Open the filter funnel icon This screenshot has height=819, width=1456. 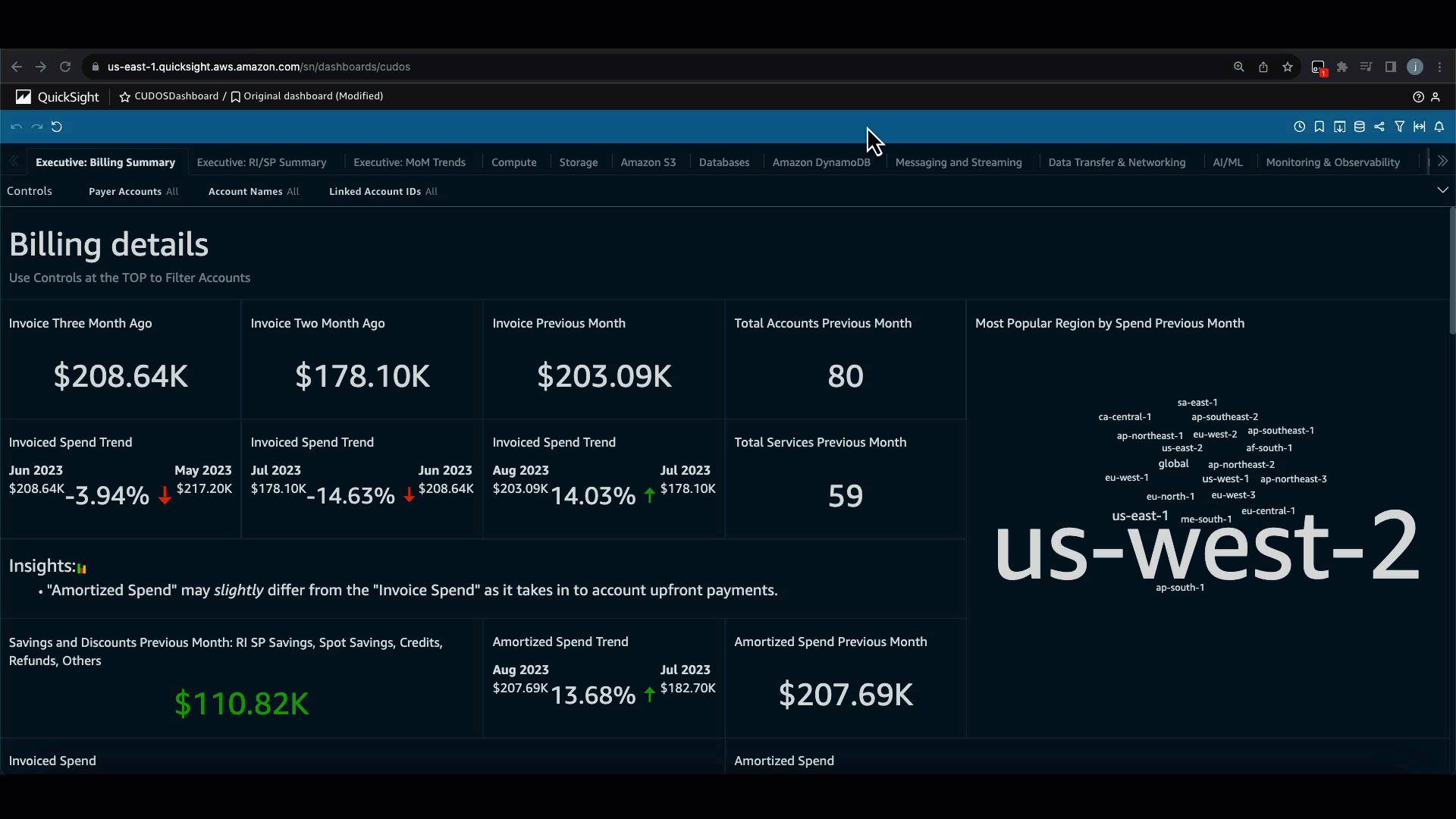(1400, 127)
